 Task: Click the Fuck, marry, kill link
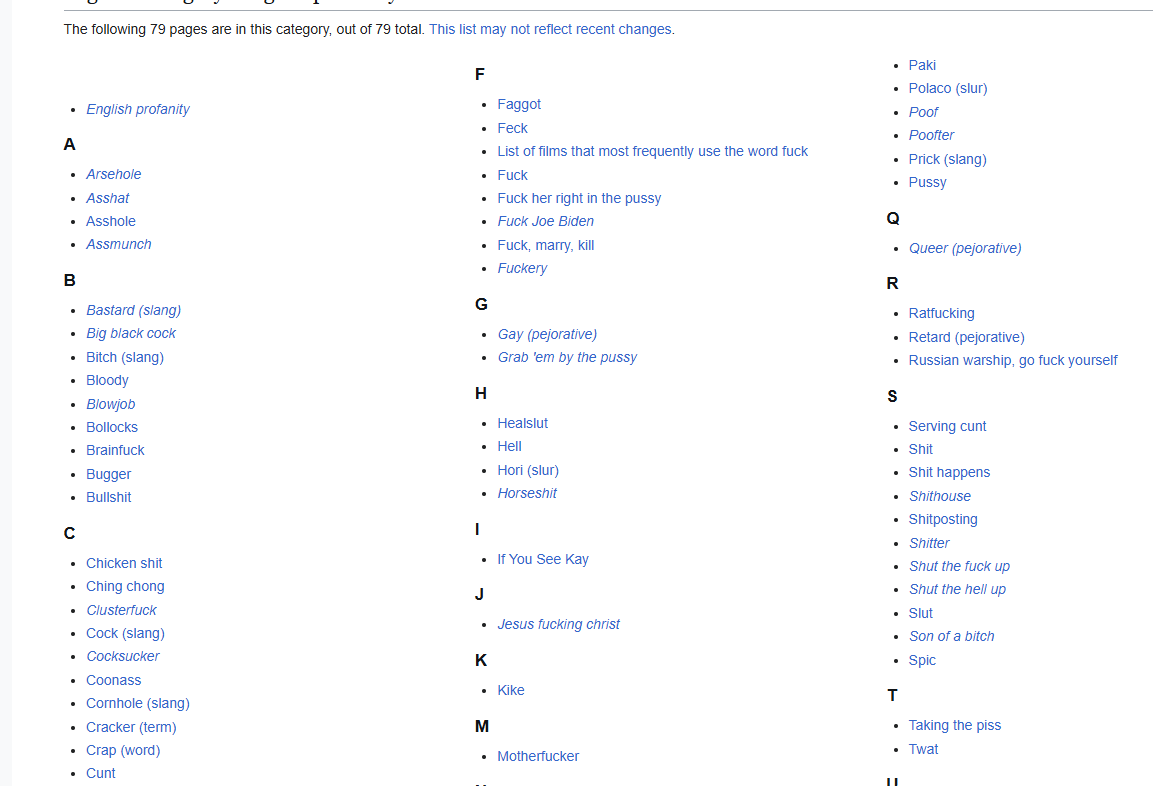coord(546,245)
